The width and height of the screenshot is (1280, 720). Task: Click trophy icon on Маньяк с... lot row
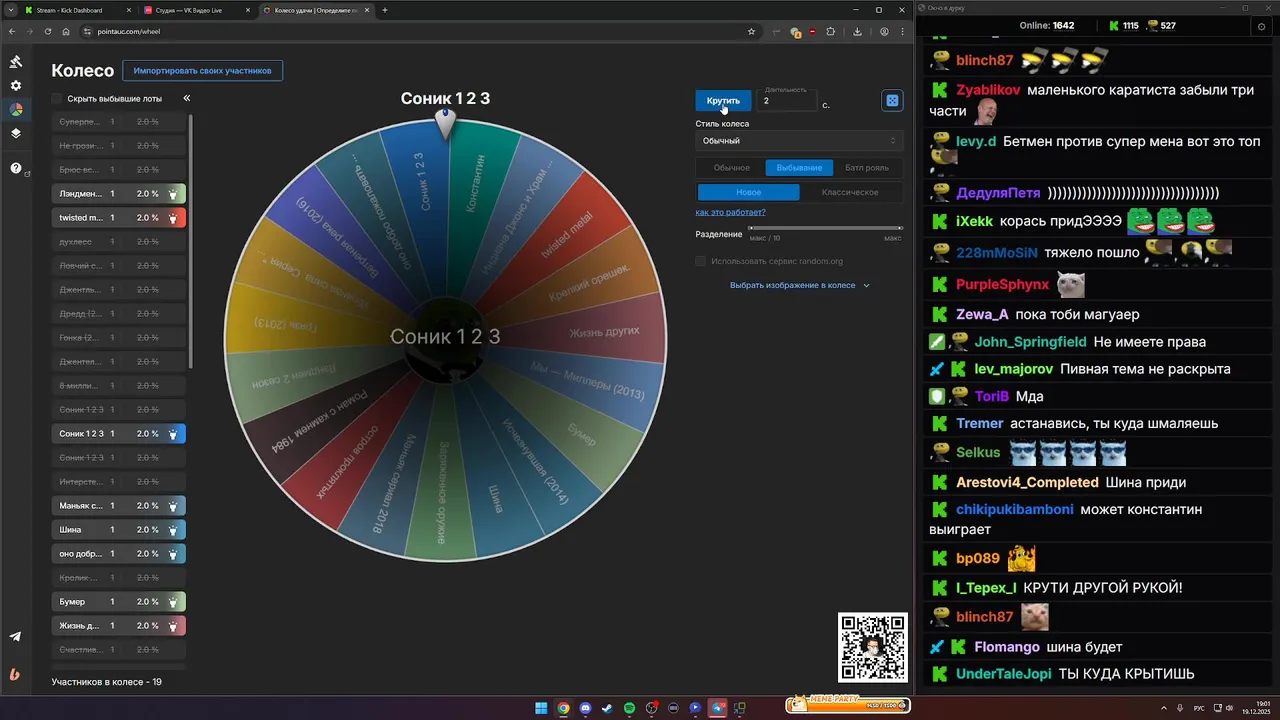point(173,506)
